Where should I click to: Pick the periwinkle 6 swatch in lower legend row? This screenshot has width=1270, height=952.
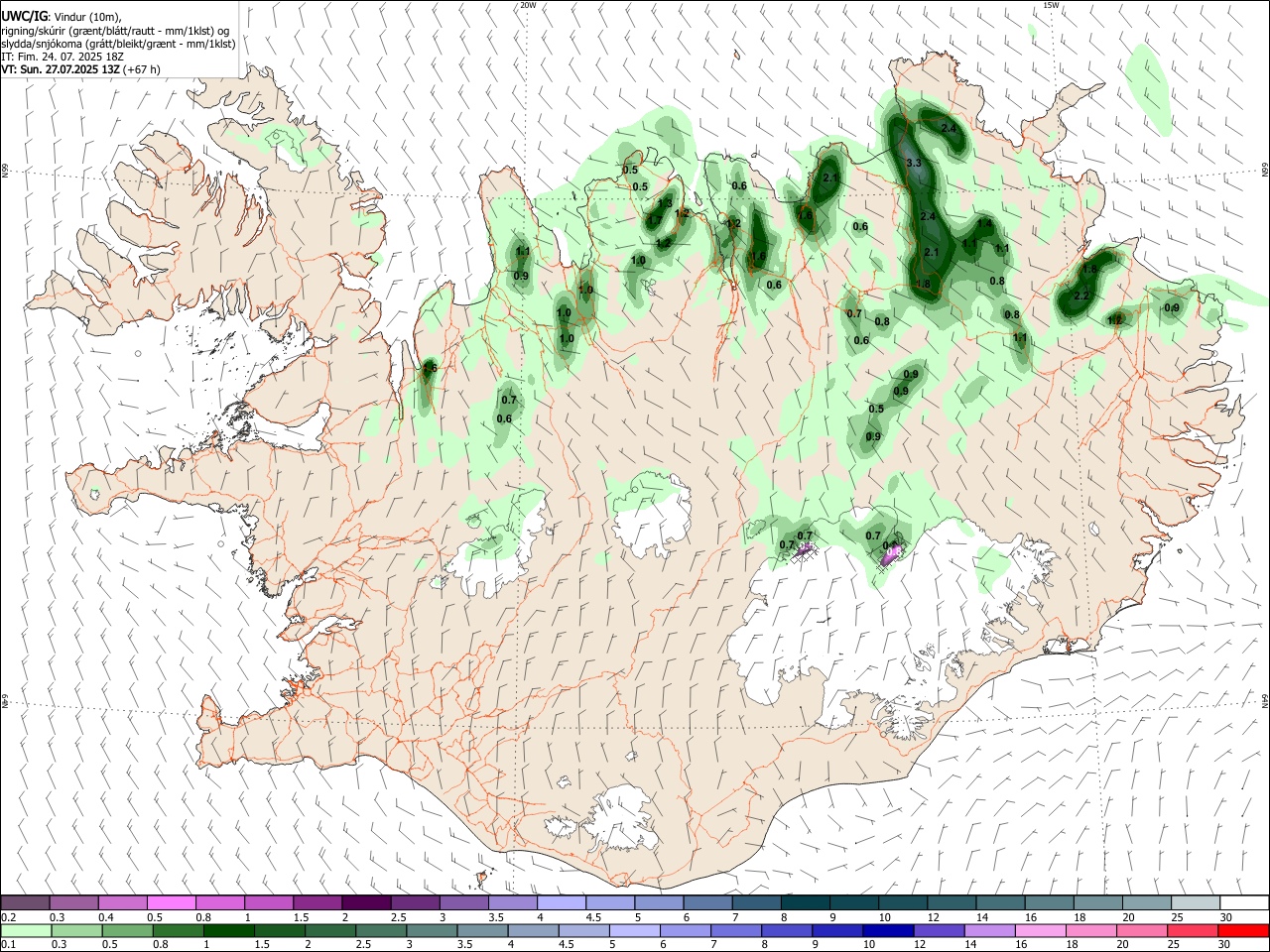click(x=685, y=931)
